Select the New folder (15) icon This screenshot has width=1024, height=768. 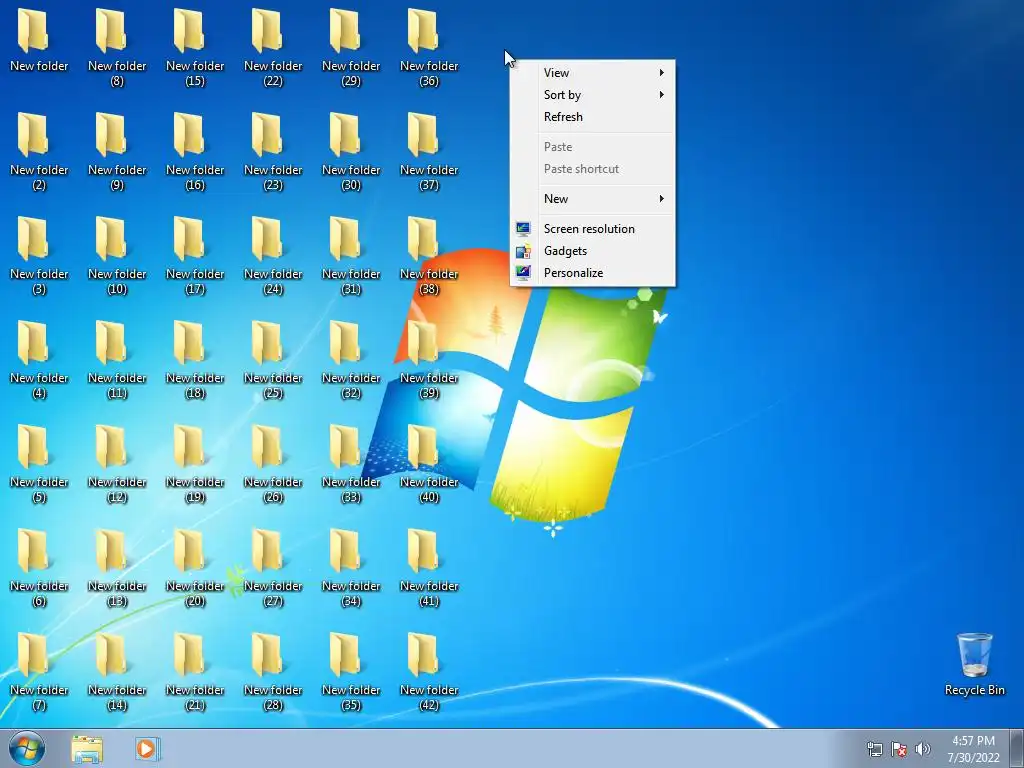(x=189, y=30)
